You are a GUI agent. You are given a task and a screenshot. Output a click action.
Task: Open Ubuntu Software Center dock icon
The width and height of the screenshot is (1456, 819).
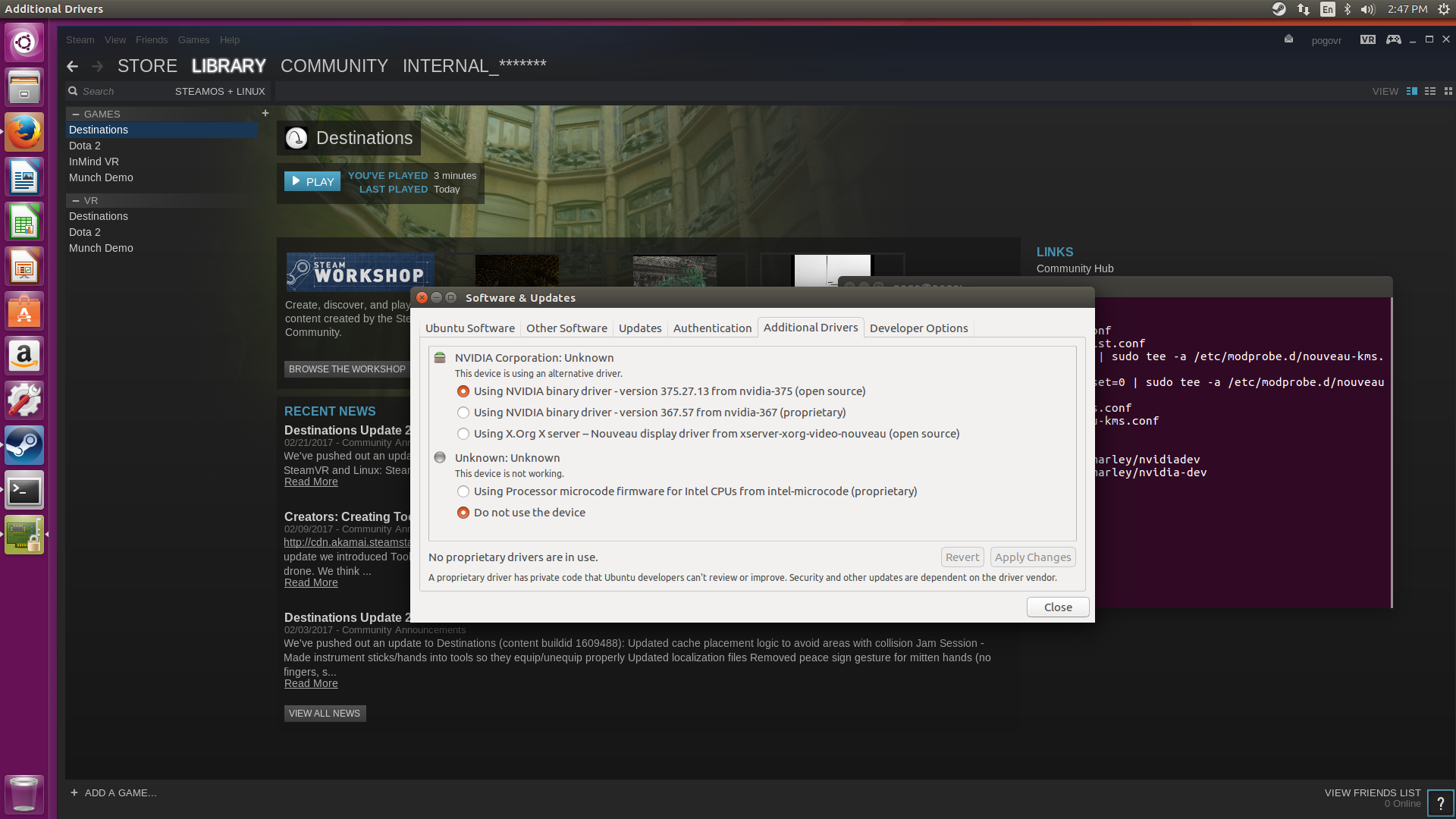pos(24,311)
